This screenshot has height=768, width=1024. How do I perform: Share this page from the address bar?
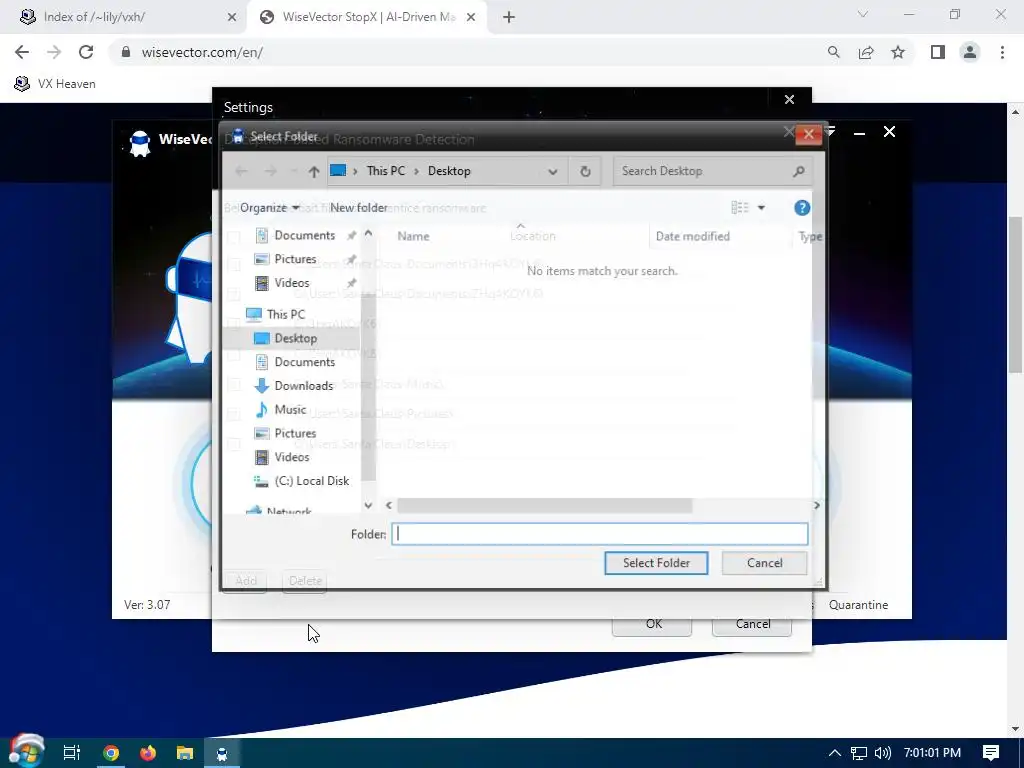(866, 52)
